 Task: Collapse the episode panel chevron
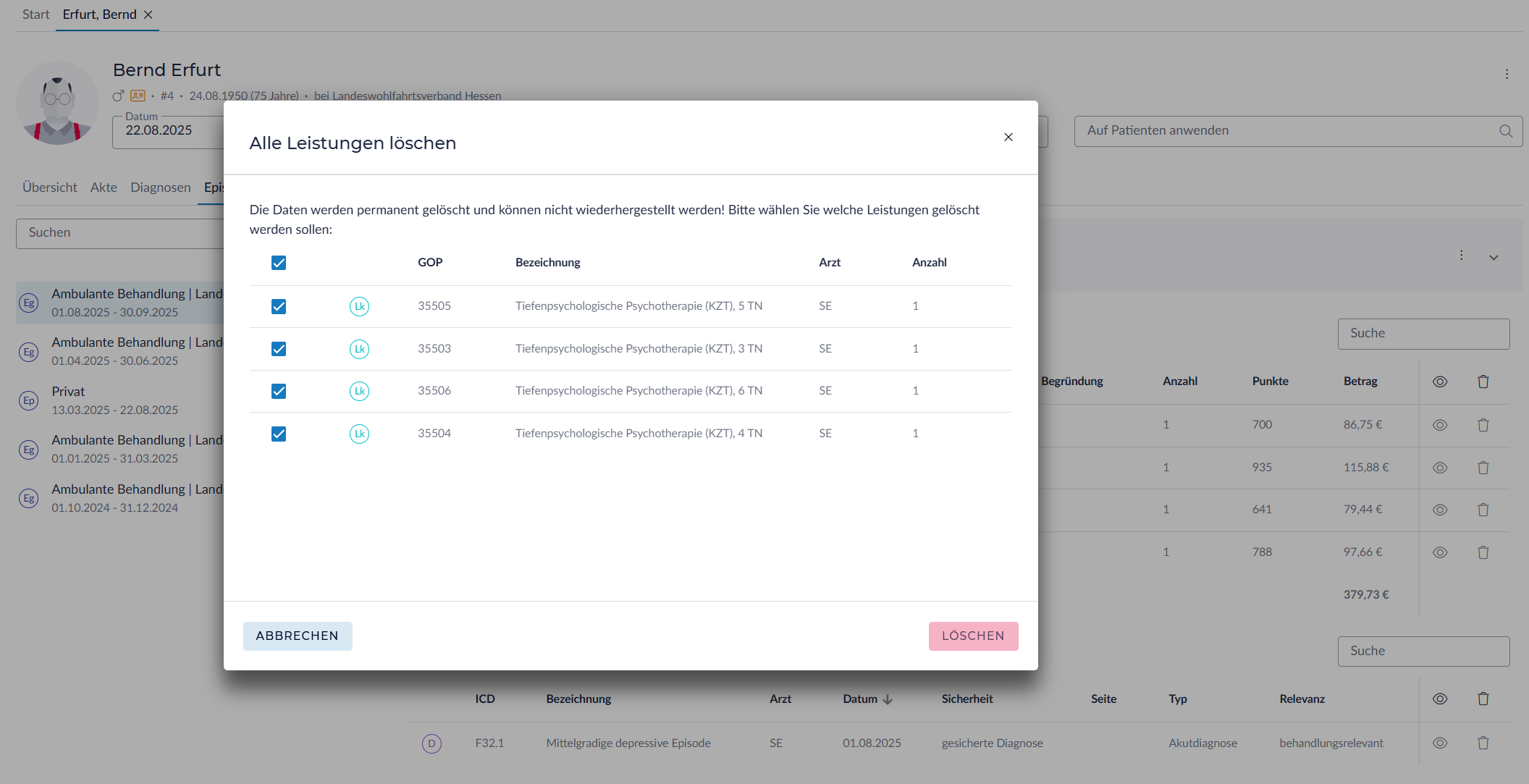click(1494, 257)
